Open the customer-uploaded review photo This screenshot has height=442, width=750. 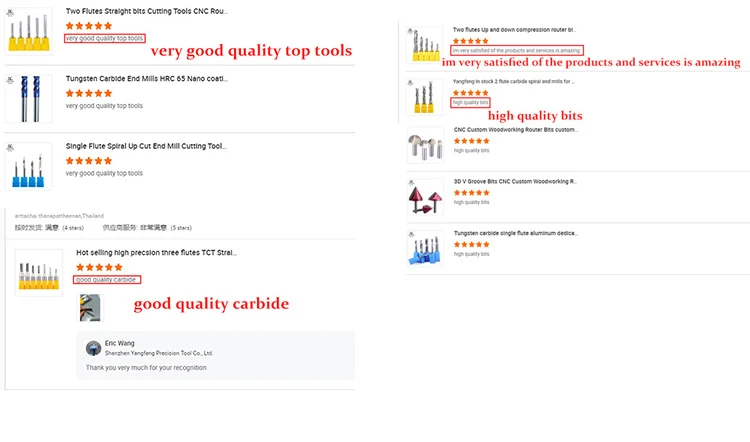(x=91, y=307)
